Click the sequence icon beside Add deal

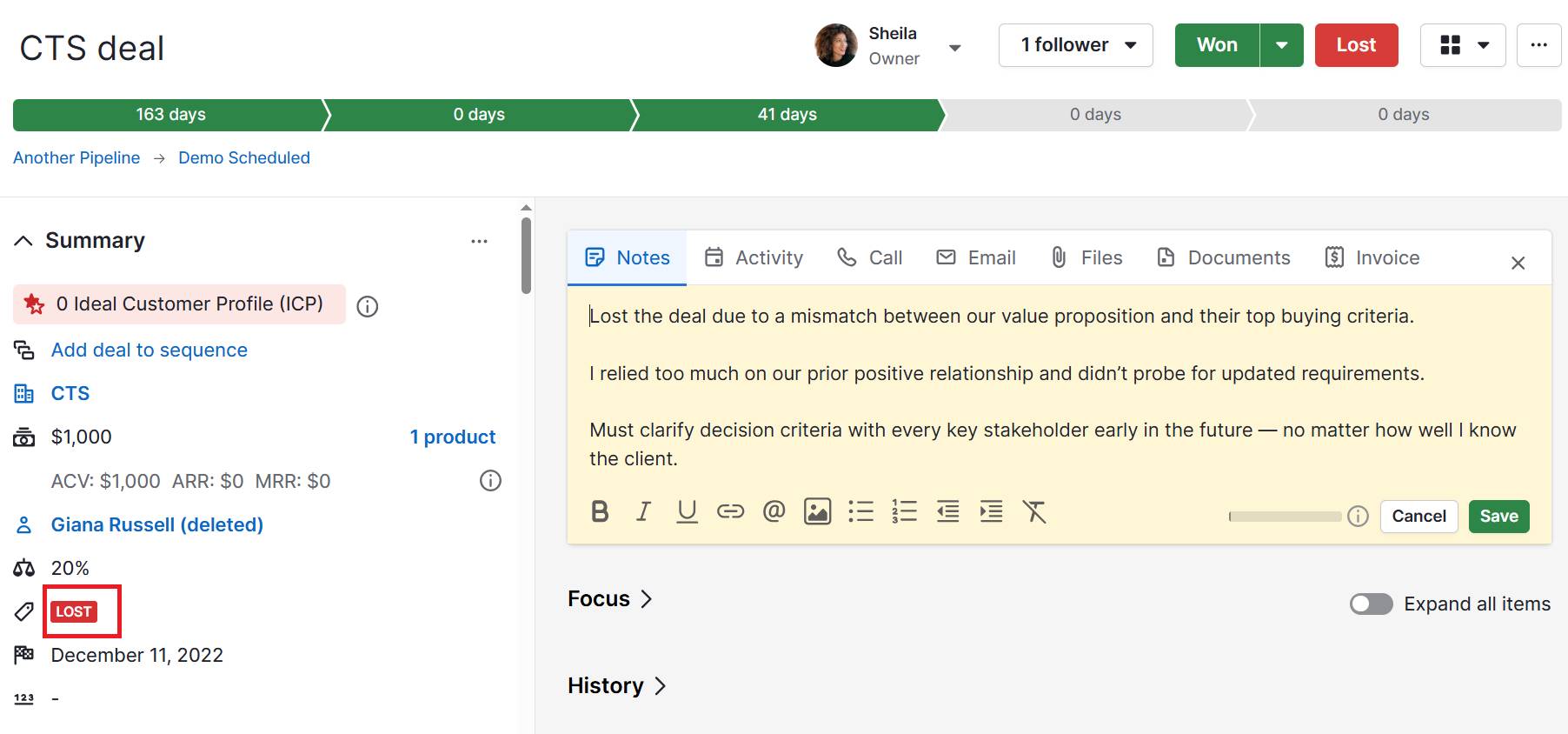(x=23, y=350)
